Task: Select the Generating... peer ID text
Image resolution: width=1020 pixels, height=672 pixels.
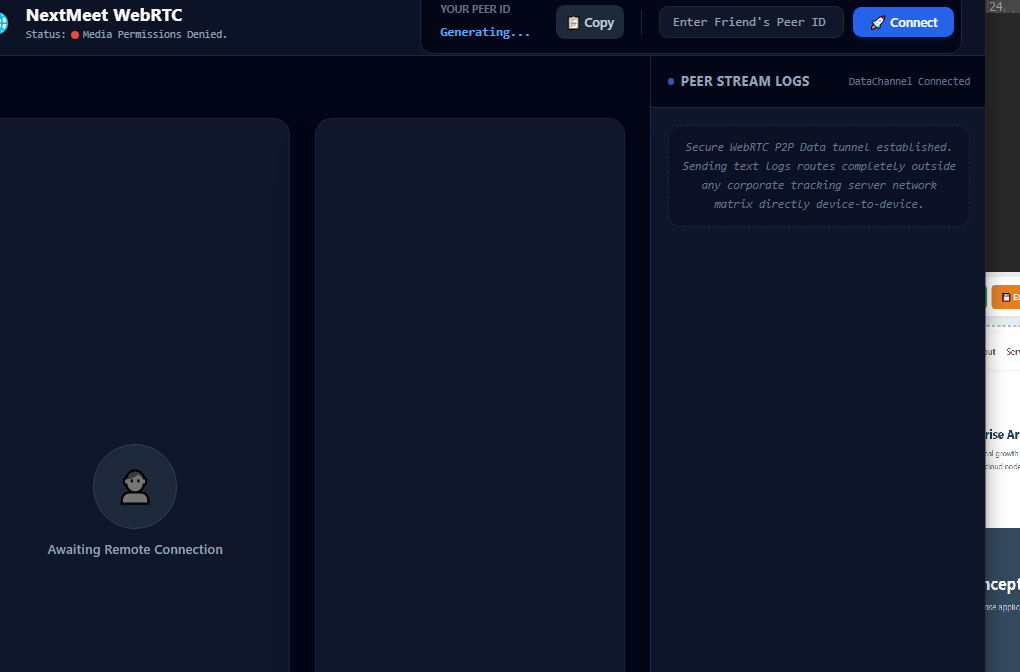Action: [x=485, y=32]
